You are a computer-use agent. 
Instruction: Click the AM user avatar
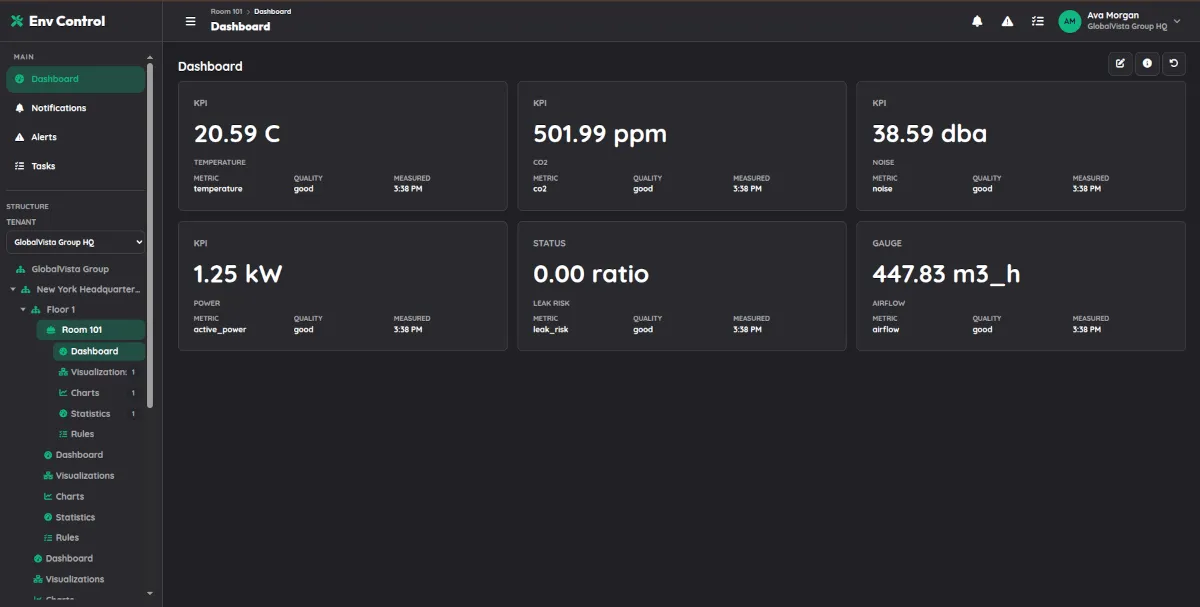point(1070,21)
